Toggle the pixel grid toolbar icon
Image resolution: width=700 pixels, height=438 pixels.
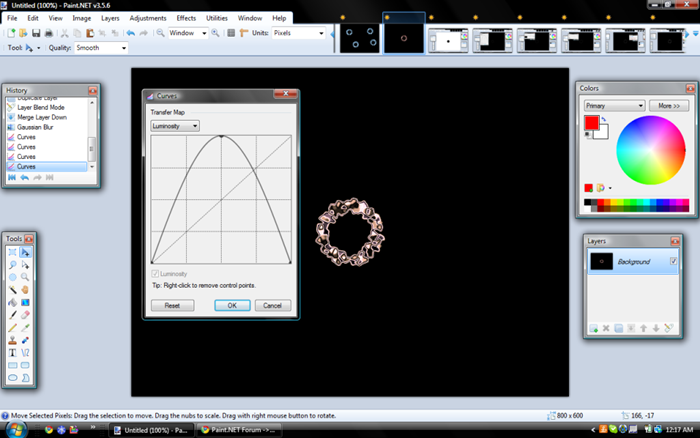(x=231, y=33)
